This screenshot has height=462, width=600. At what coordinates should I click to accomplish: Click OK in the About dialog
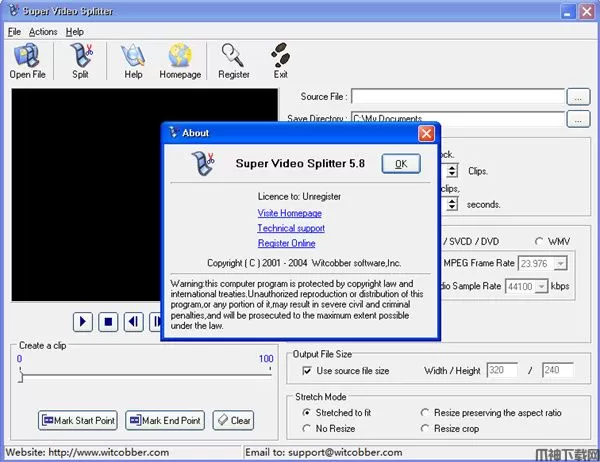[x=400, y=164]
